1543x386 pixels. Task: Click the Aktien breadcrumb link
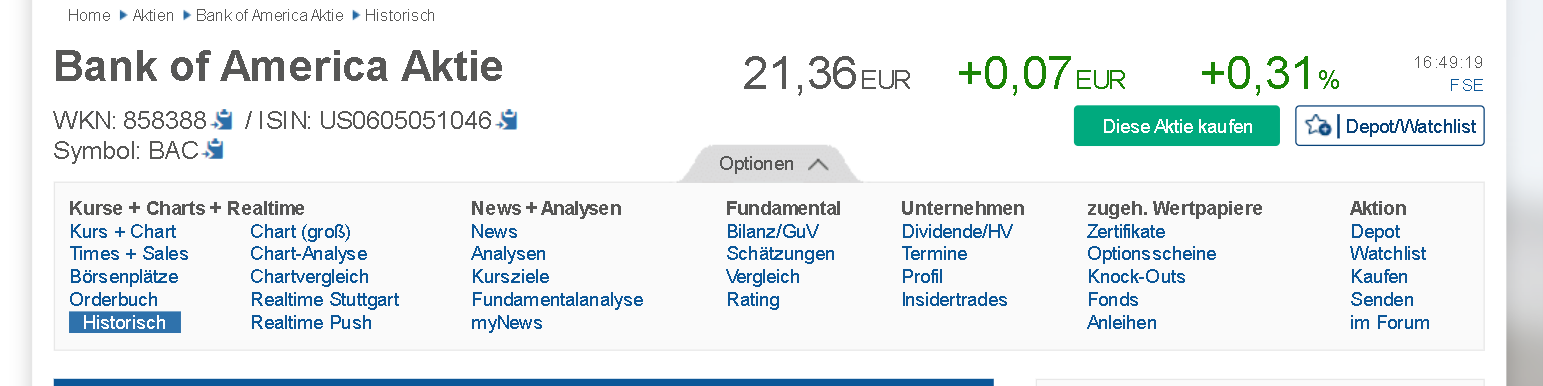point(153,15)
